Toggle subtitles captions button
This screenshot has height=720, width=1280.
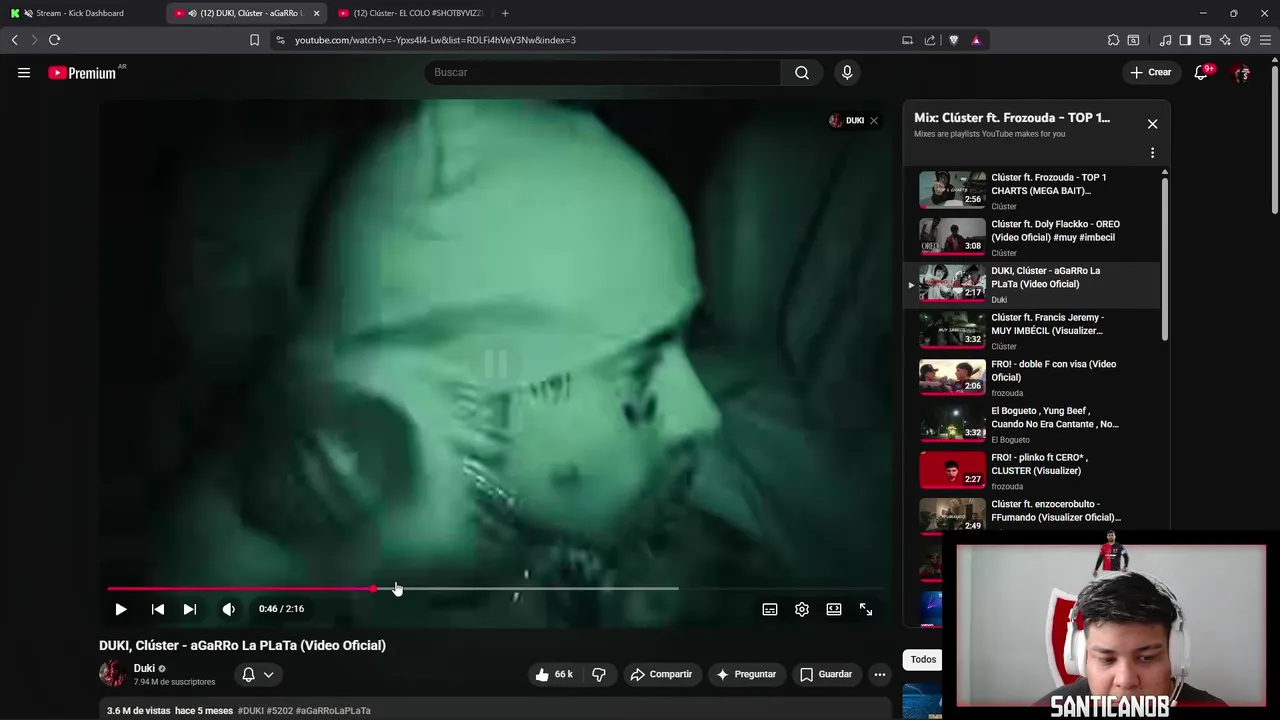[770, 609]
